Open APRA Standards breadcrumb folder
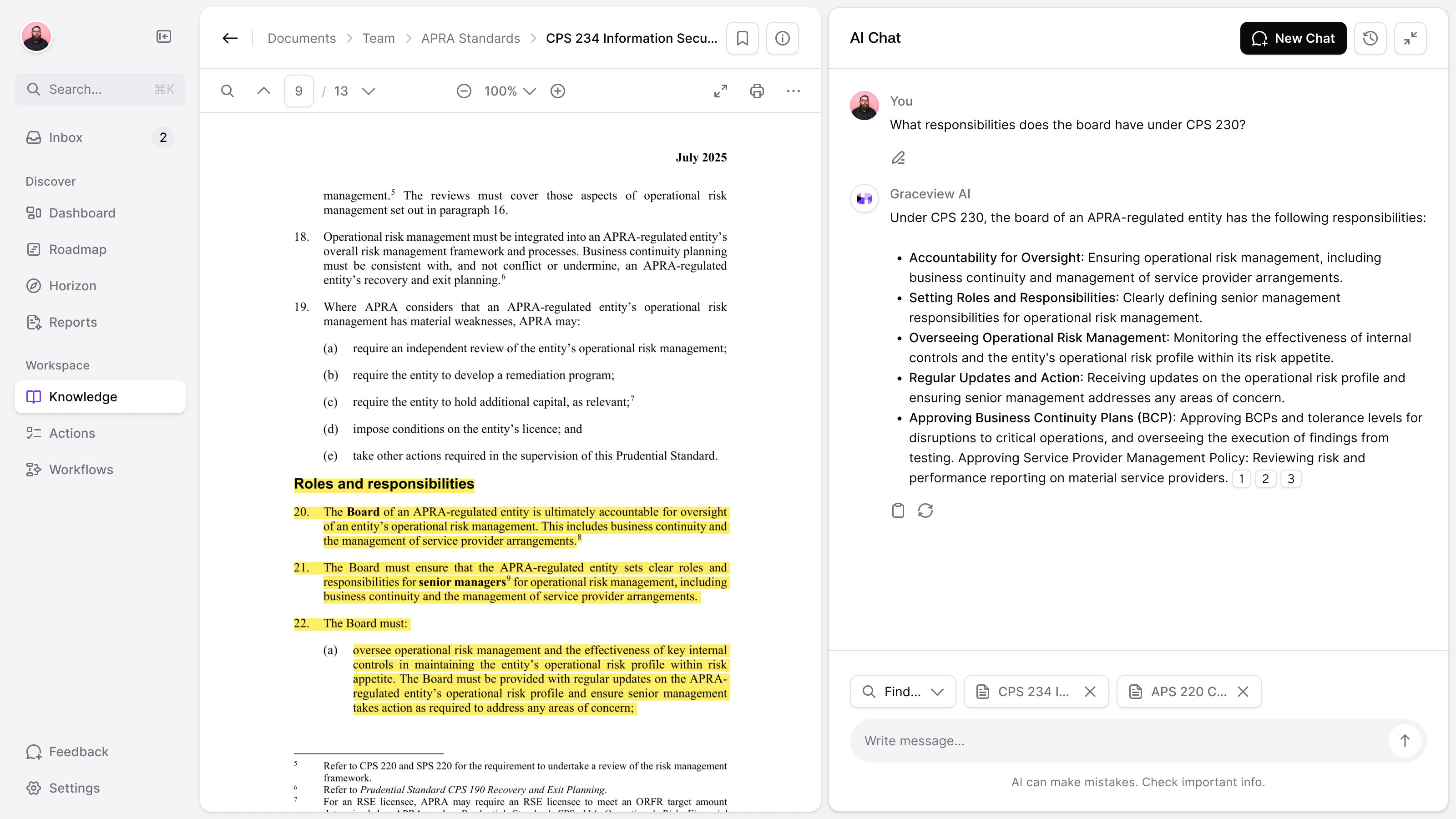This screenshot has height=819, width=1456. 470,38
